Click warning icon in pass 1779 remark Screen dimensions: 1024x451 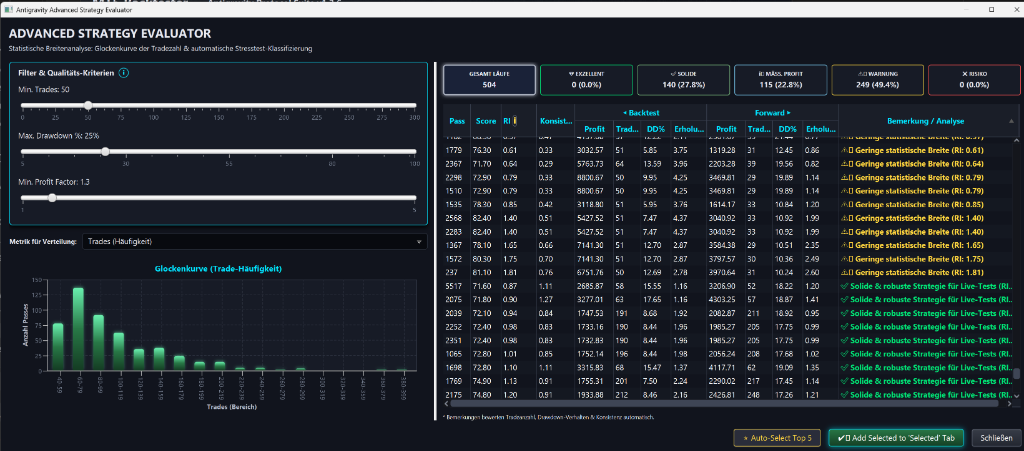click(x=846, y=150)
